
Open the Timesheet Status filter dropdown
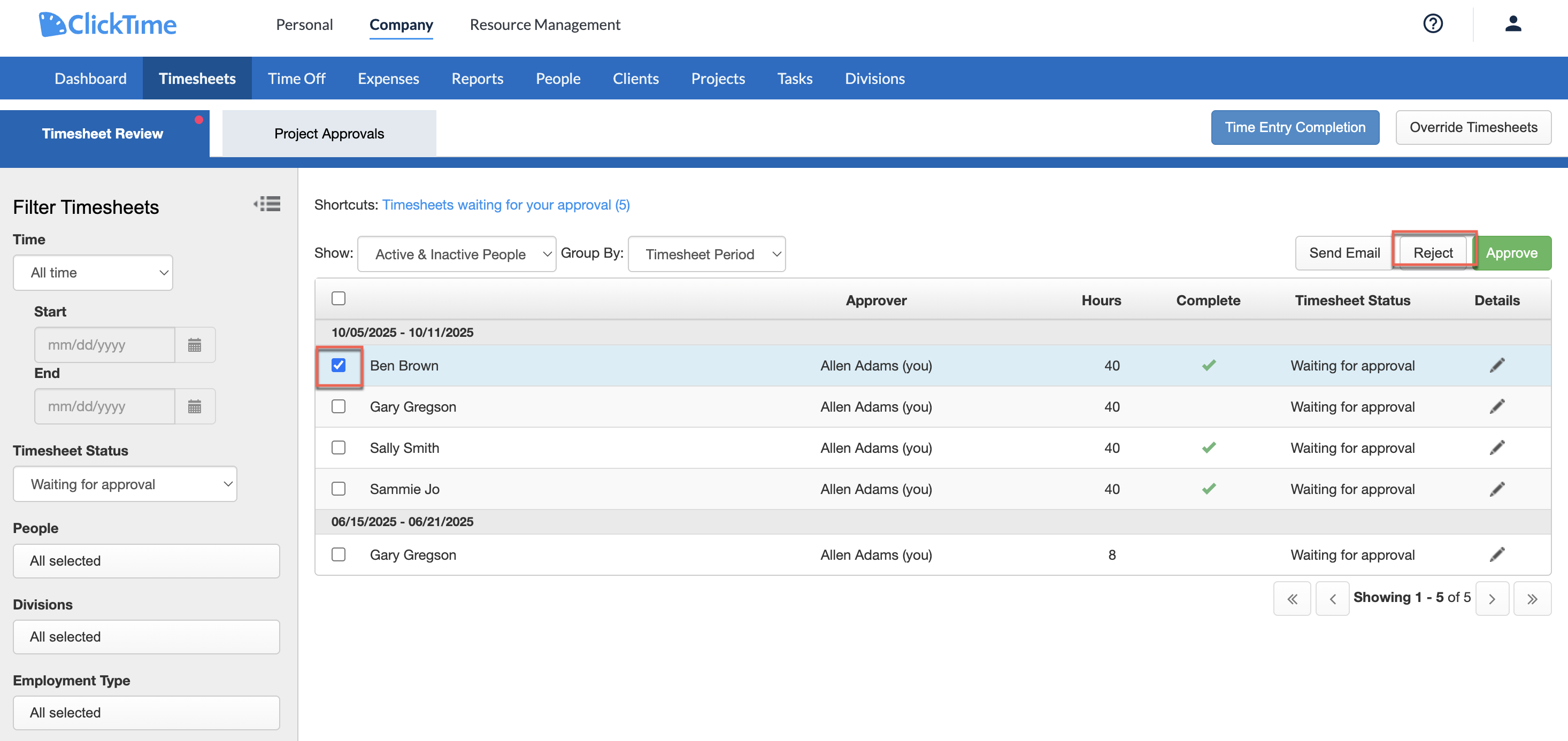(x=125, y=484)
